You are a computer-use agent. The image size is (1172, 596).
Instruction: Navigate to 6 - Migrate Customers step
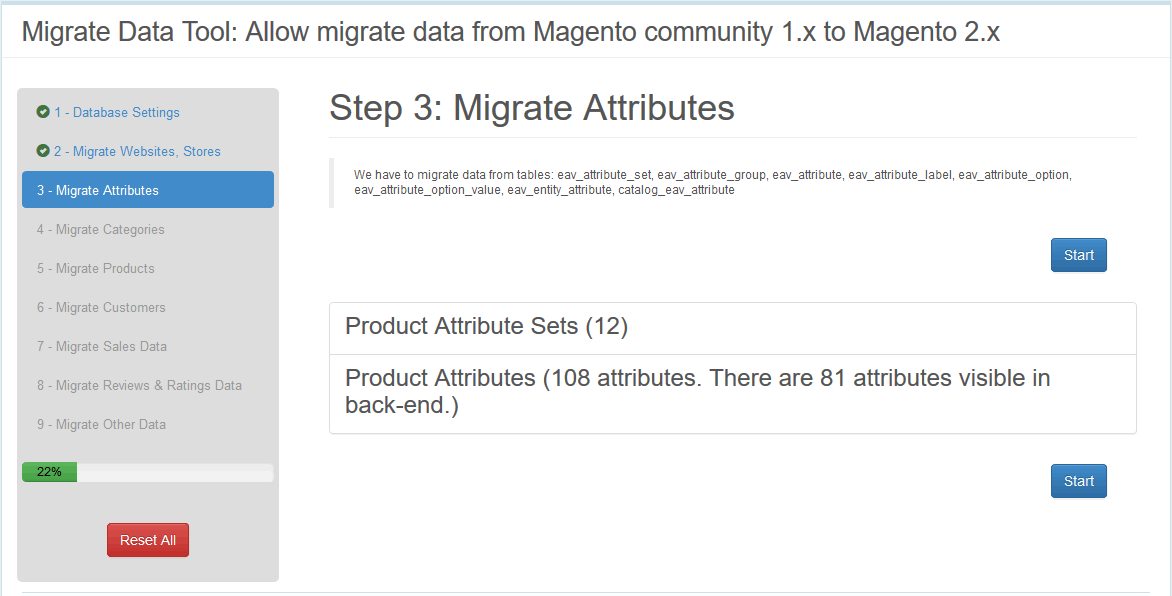coord(101,307)
